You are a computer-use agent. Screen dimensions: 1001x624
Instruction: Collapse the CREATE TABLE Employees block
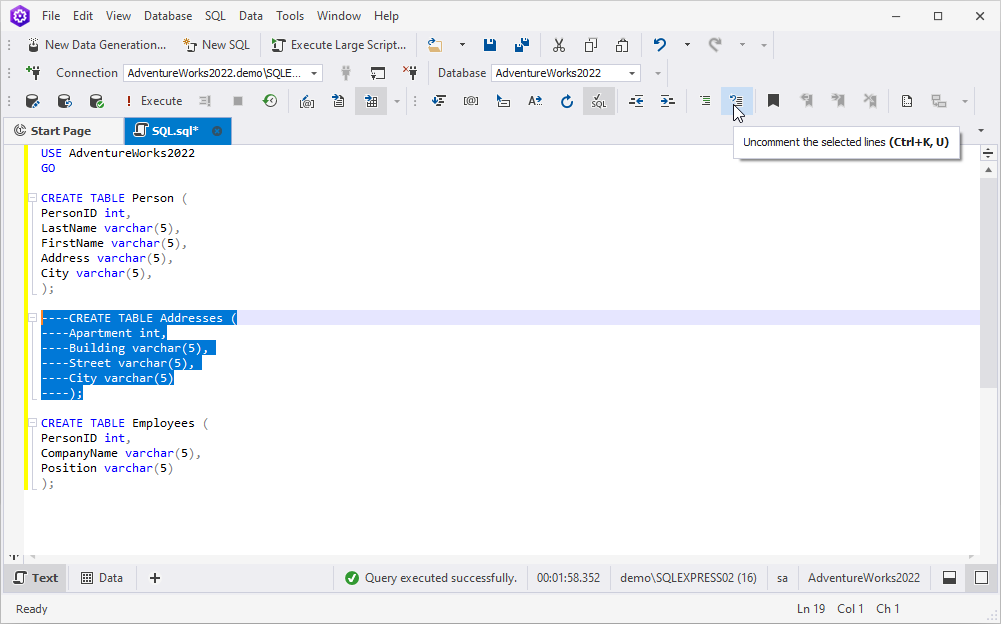32,423
